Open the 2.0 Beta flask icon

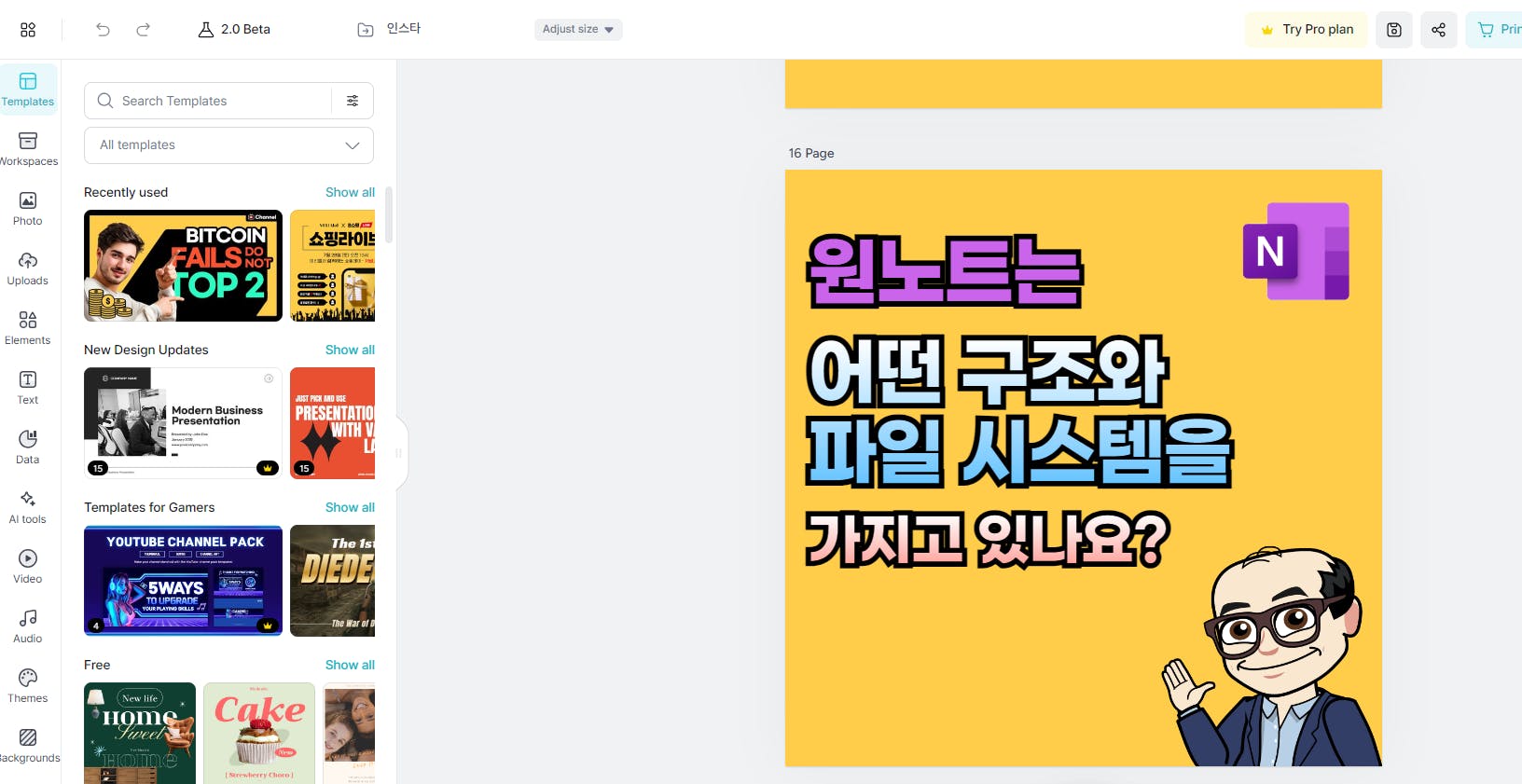(206, 30)
